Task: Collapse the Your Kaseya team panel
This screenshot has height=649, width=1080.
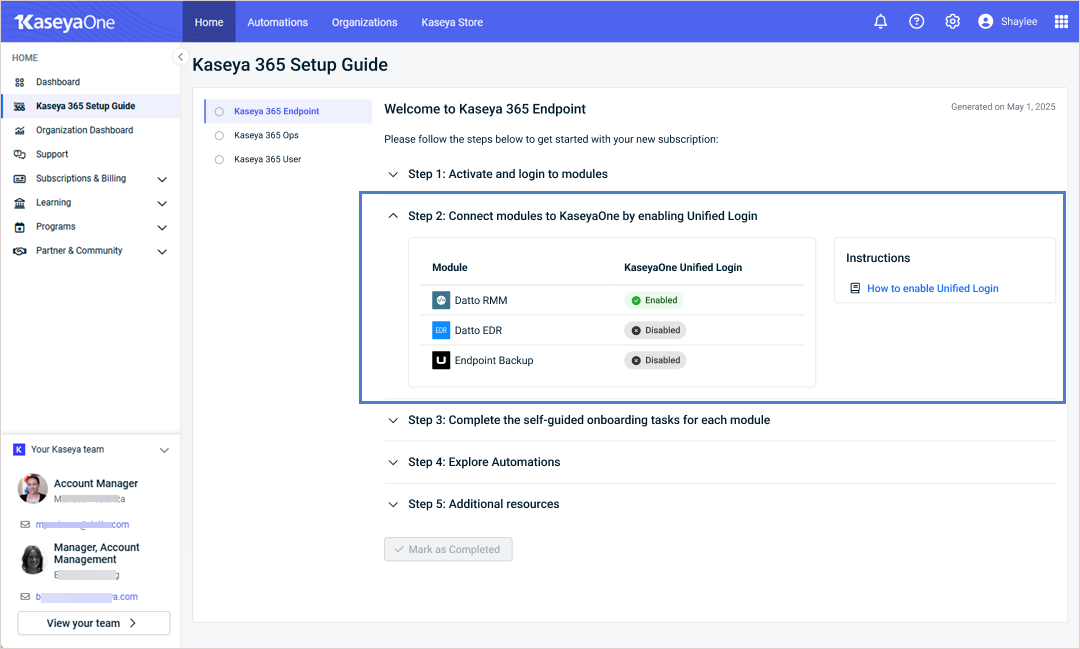Action: click(164, 450)
